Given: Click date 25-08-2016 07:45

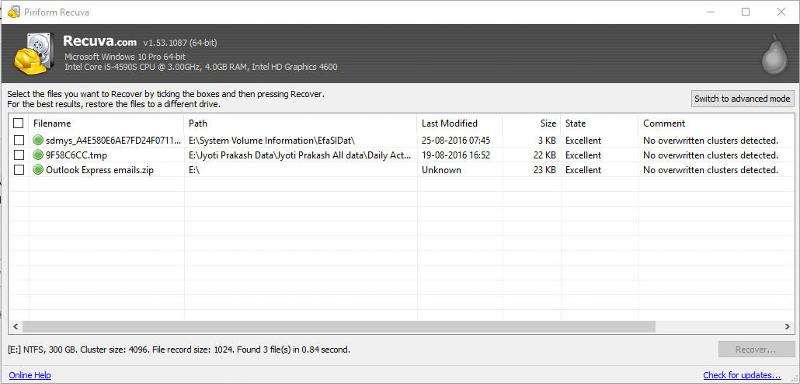Looking at the screenshot, I should point(456,140).
